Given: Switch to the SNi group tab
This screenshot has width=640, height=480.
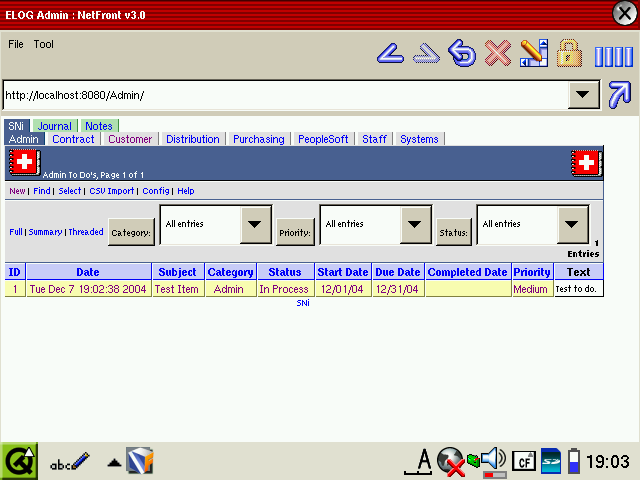Looking at the screenshot, I should pos(16,126).
